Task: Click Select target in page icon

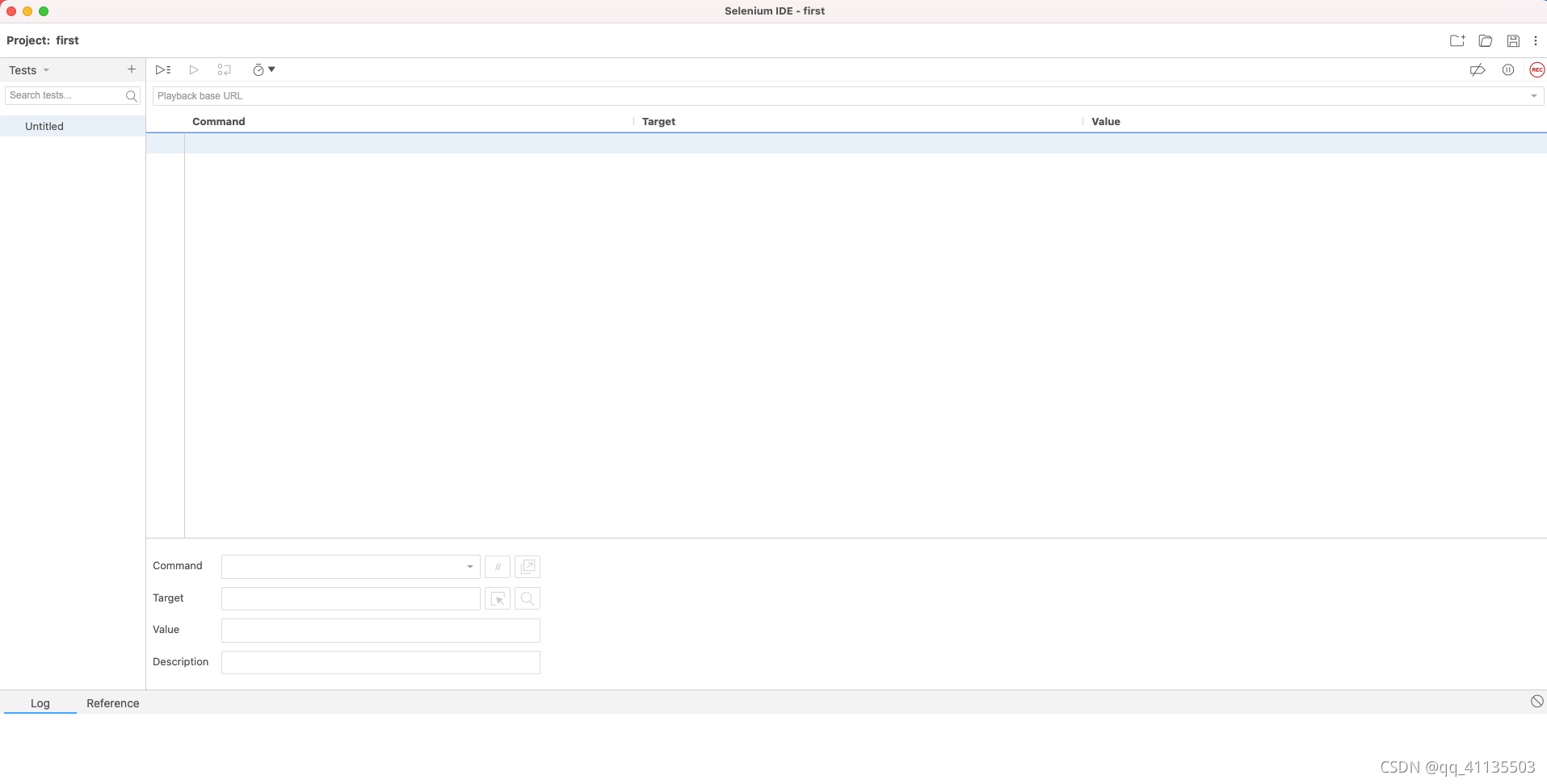Action: point(498,598)
